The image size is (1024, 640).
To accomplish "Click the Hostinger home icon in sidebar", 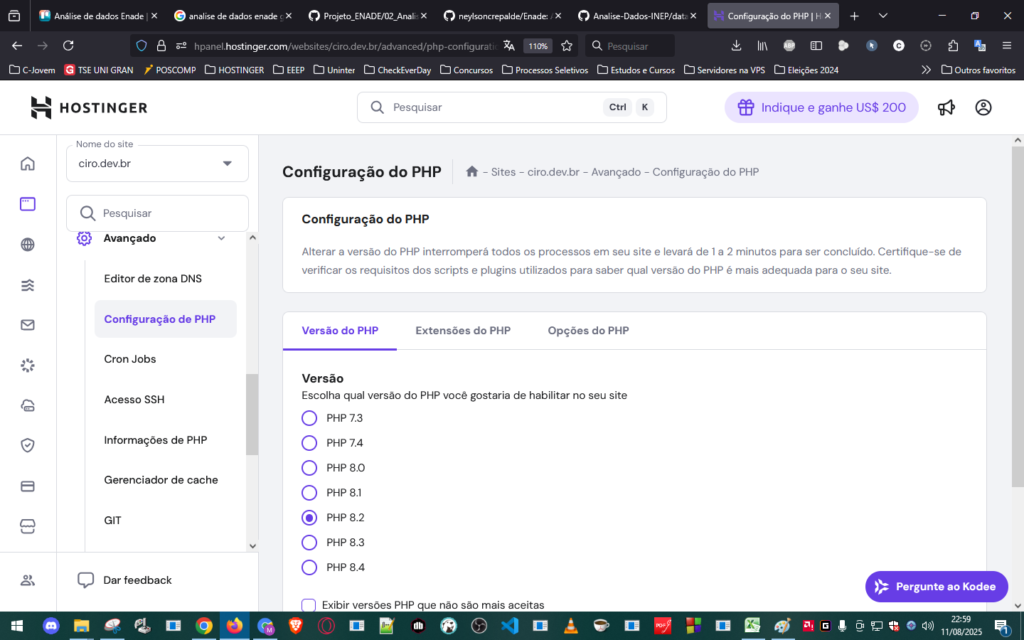I will [27, 164].
